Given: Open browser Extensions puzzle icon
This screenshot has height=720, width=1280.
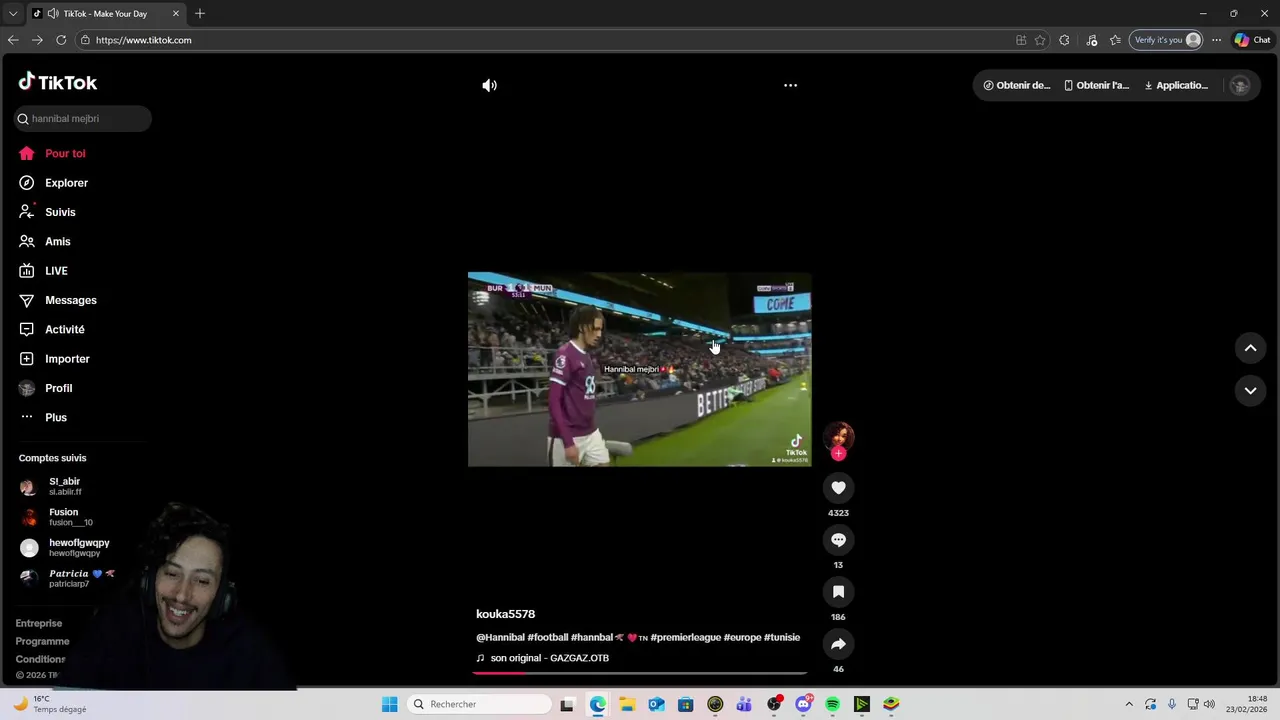Looking at the screenshot, I should pyautogui.click(x=1064, y=40).
